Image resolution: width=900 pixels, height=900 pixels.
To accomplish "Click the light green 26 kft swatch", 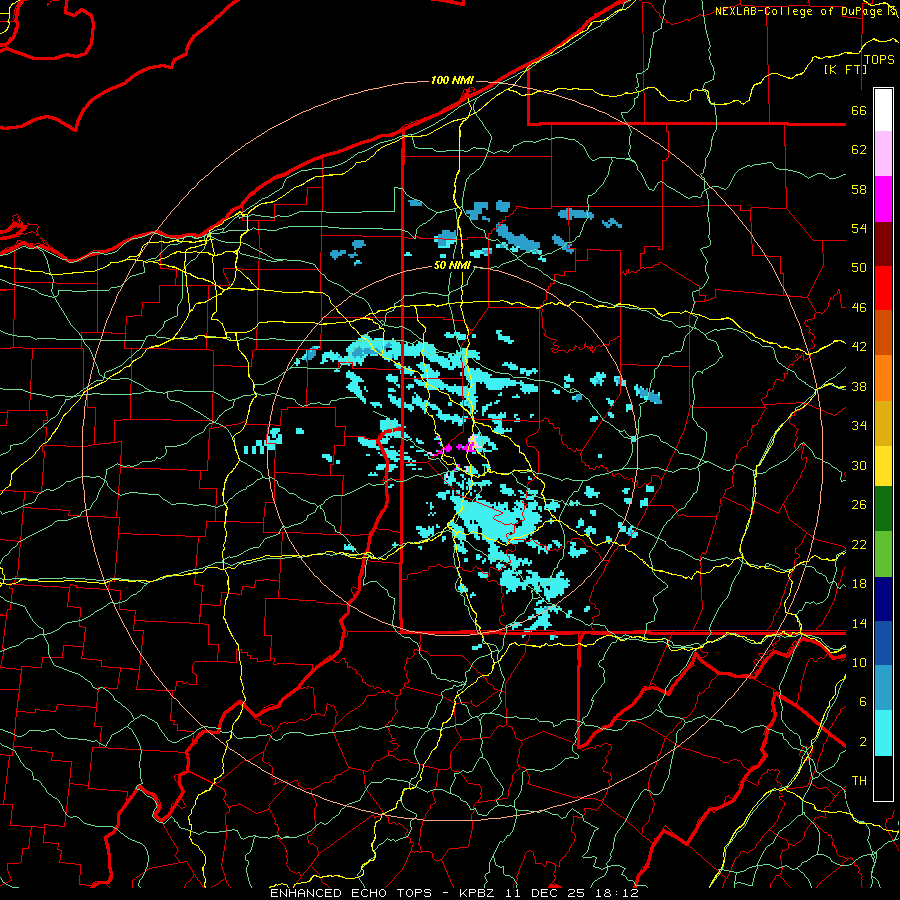I will point(883,554).
